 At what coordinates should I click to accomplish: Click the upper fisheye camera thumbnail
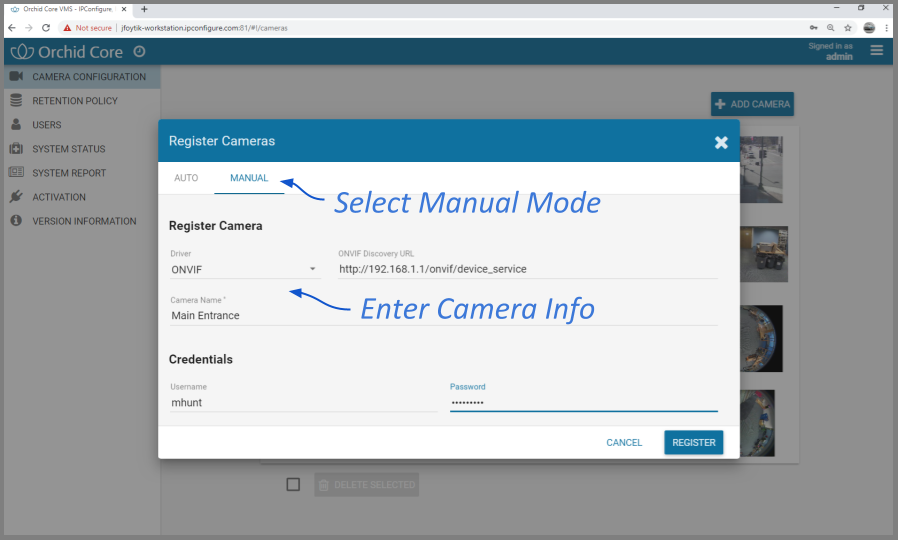point(761,338)
